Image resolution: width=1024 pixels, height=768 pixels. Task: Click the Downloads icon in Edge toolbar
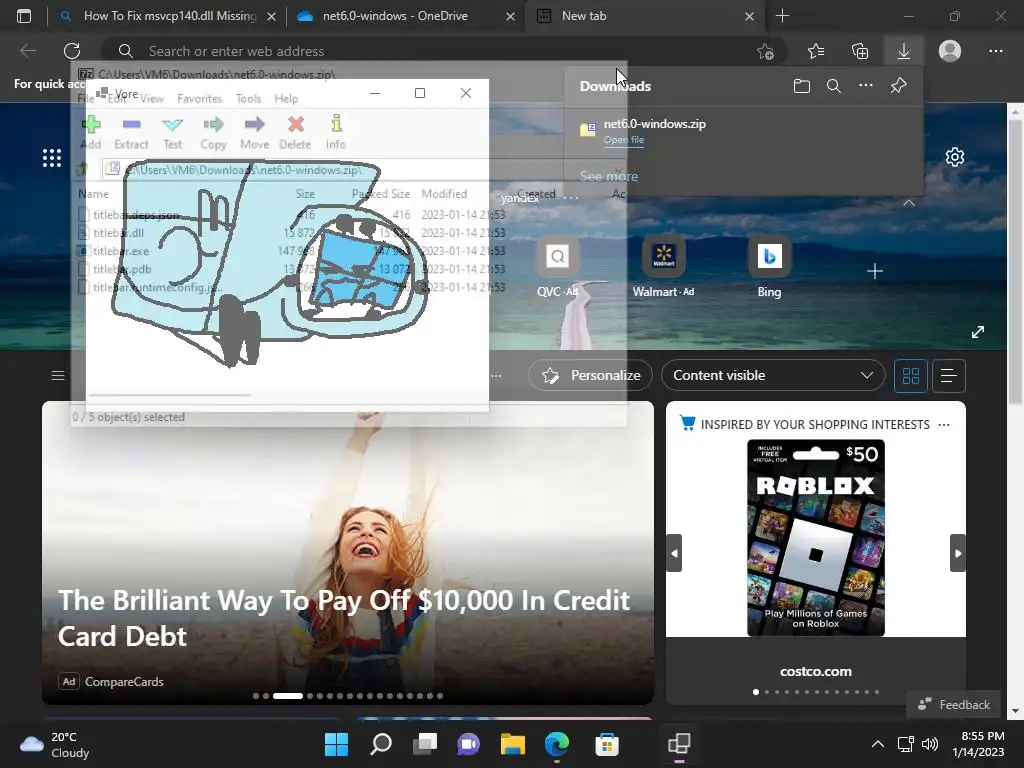[904, 51]
